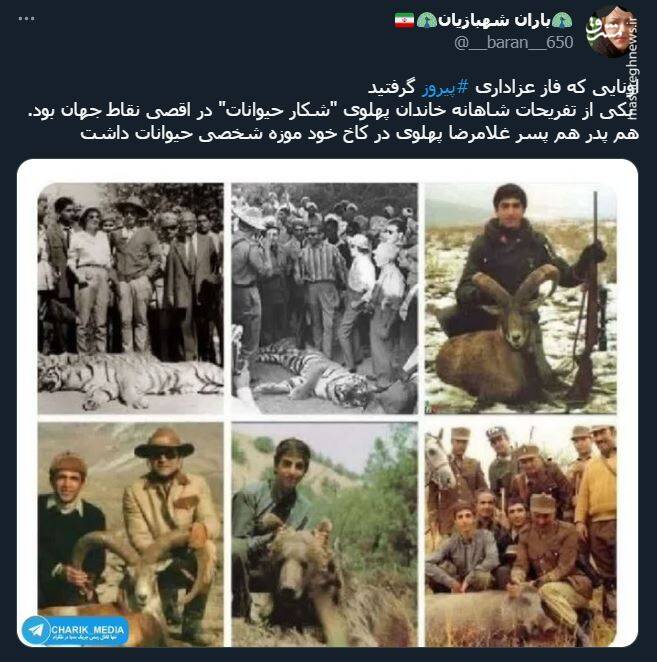Select the tweet text paragraph
Viewport: 657px width, 662px height.
pyautogui.click(x=333, y=111)
